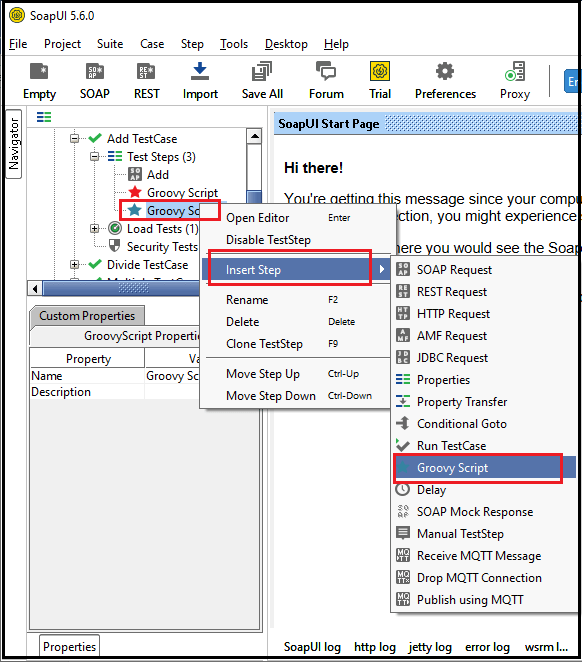This screenshot has width=582, height=662.
Task: Select REST Request icon in submenu
Action: pos(403,291)
